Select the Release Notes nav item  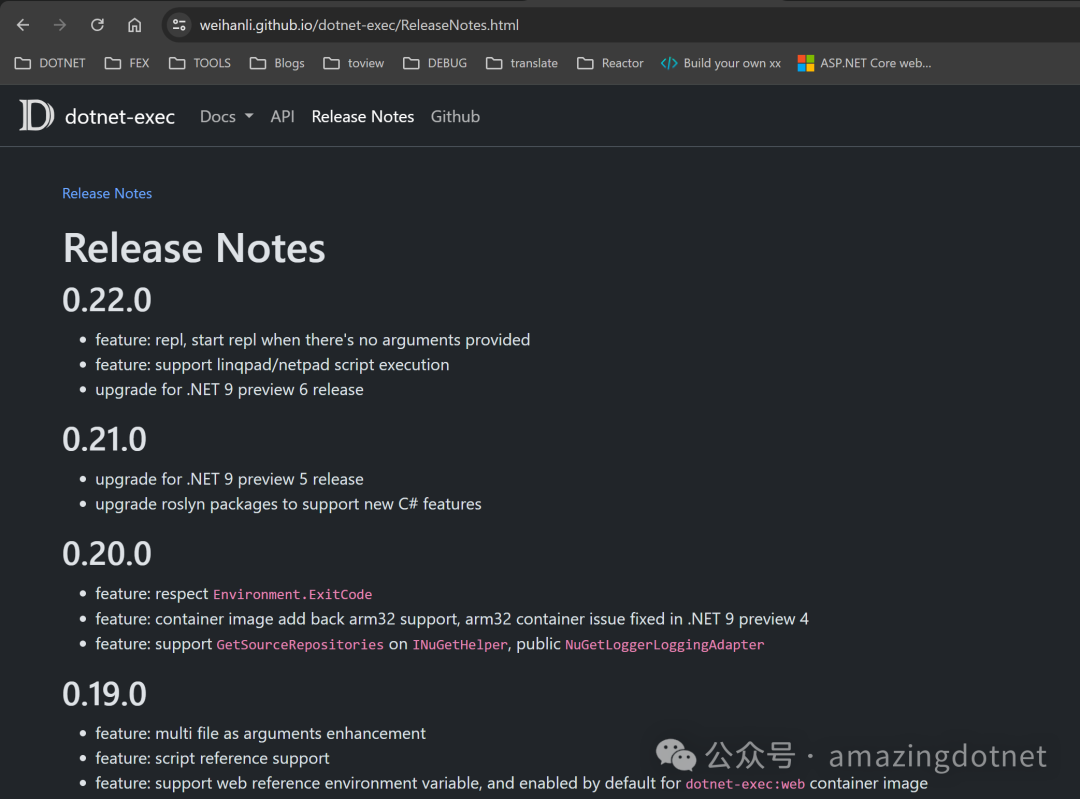(x=363, y=116)
